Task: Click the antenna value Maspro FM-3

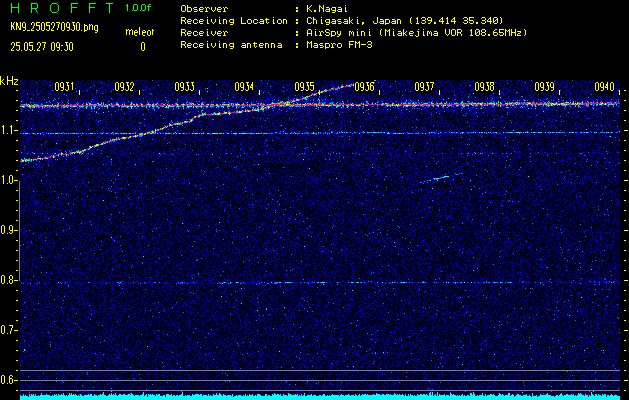Action: [x=339, y=45]
